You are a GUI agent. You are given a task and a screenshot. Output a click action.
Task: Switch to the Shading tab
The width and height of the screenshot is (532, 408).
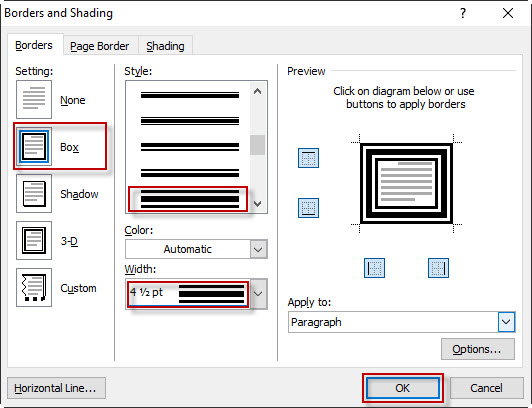point(165,46)
